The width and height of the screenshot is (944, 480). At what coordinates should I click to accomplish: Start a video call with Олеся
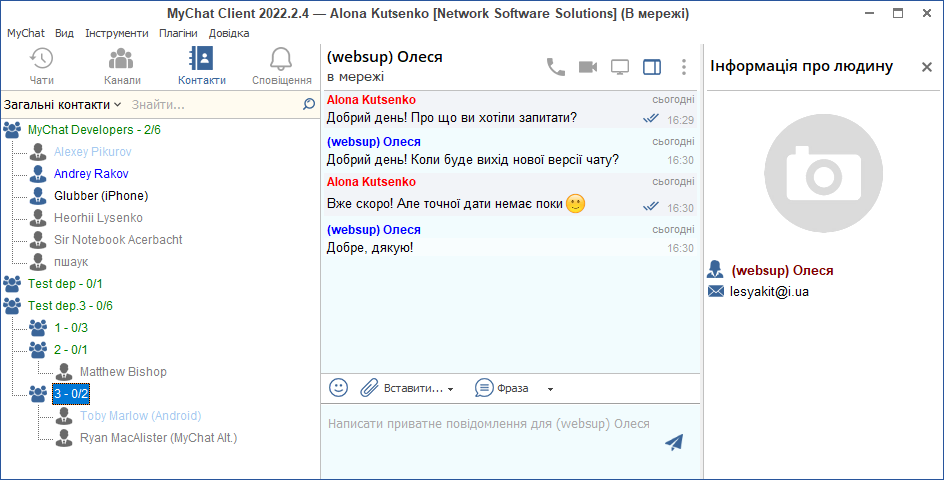(x=588, y=67)
